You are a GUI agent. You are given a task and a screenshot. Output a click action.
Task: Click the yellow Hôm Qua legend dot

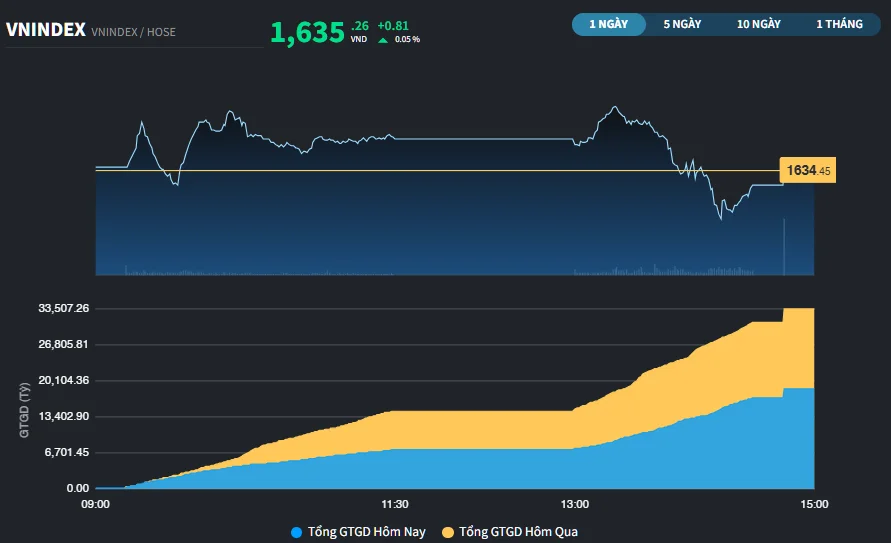448,532
